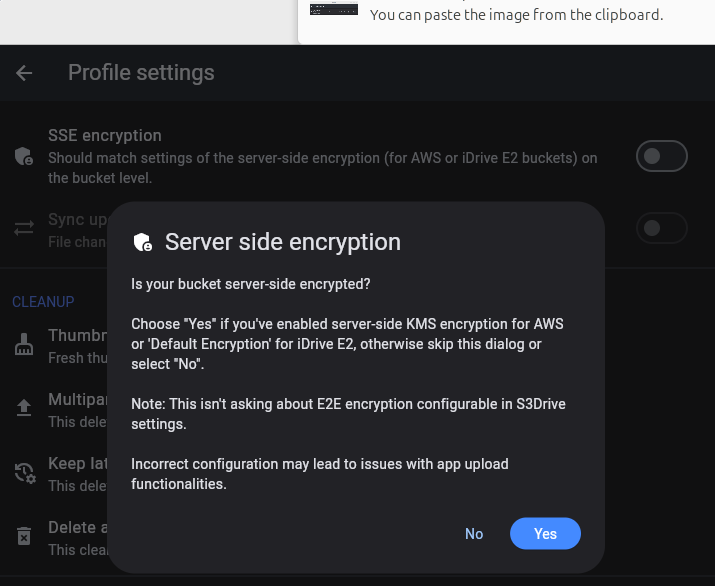Go back using the arrow icon

pos(24,73)
